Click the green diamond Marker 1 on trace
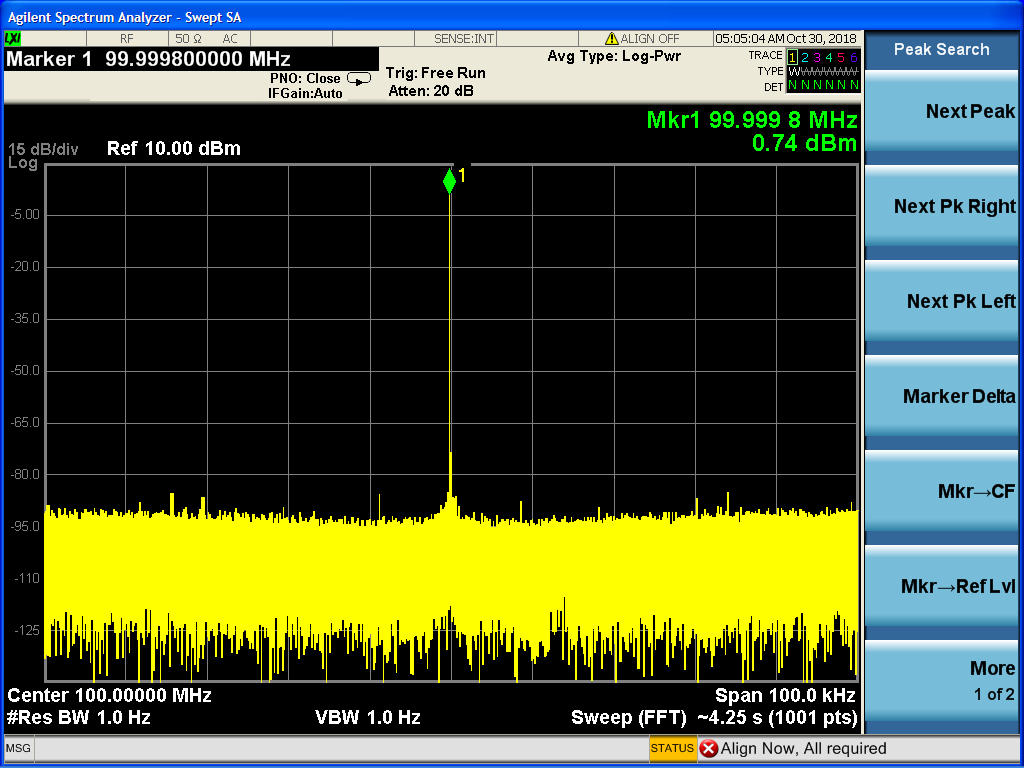Viewport: 1024px width, 768px height. tap(449, 181)
